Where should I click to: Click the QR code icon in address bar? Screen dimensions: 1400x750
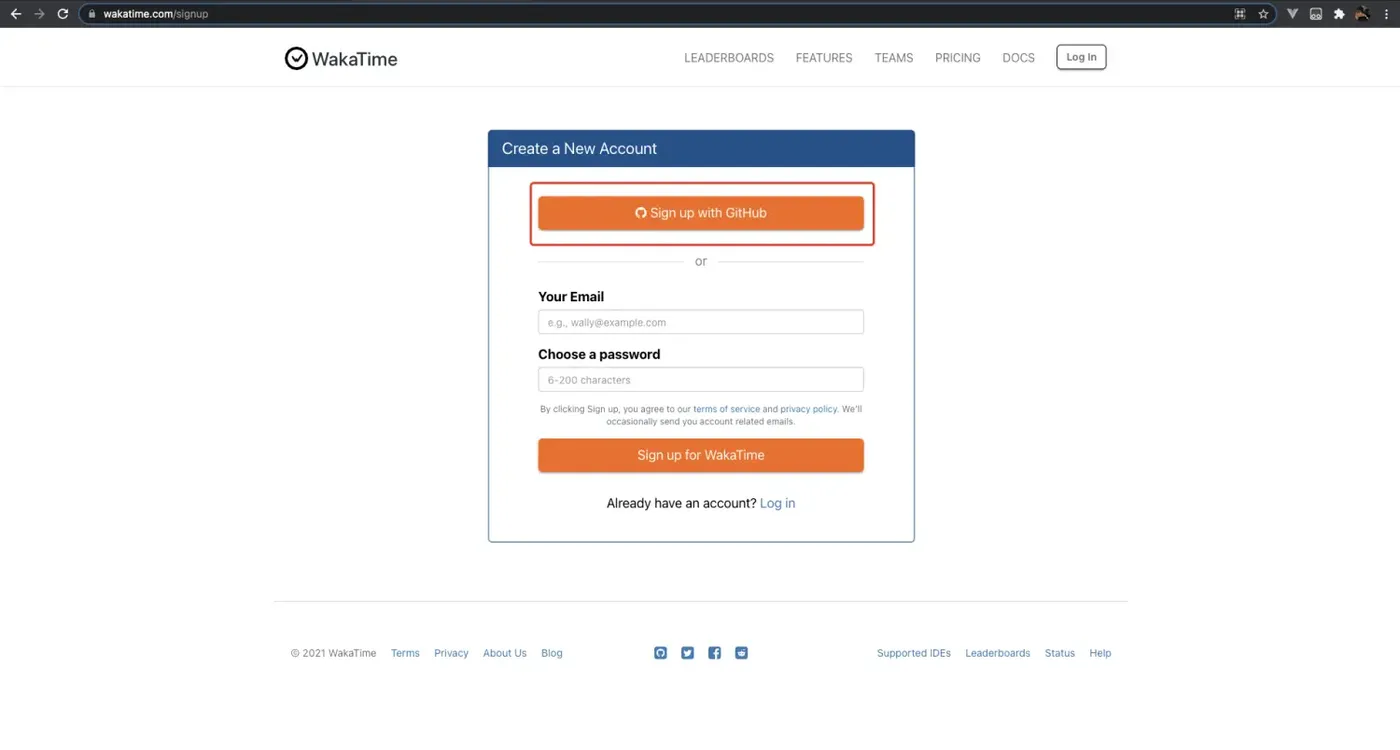pos(1240,14)
